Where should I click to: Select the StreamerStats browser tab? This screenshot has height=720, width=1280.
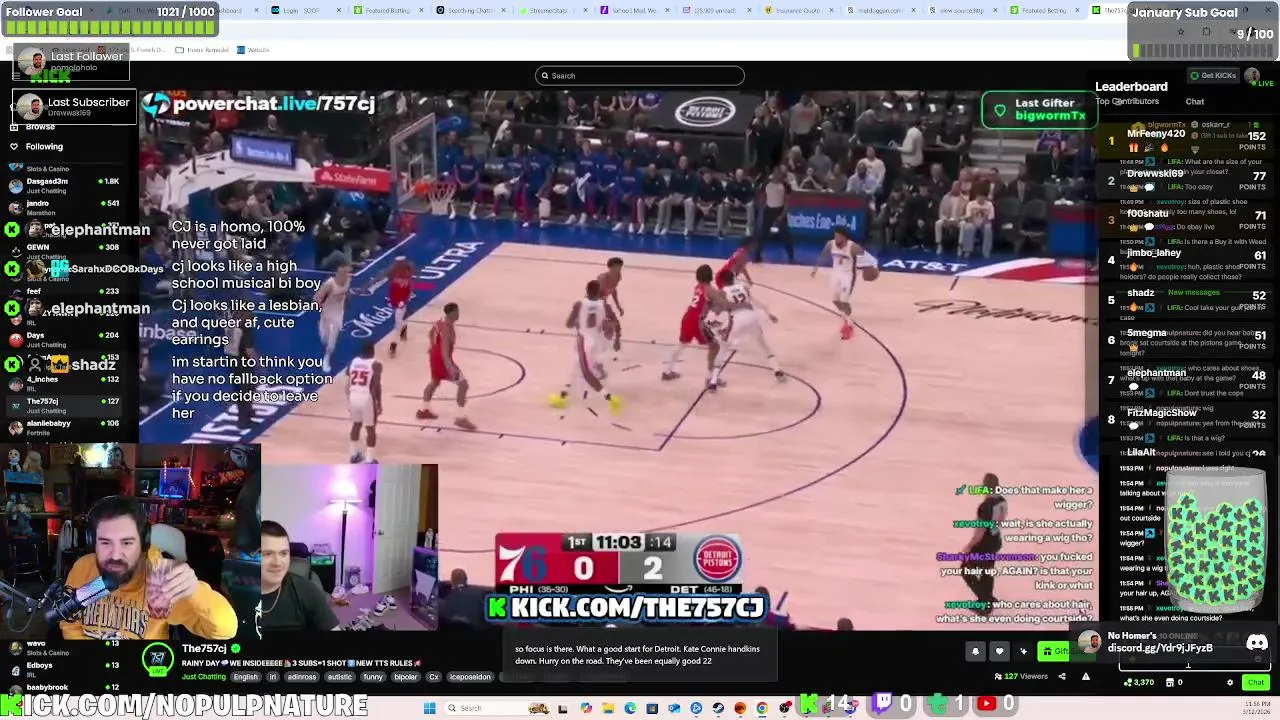coord(551,10)
